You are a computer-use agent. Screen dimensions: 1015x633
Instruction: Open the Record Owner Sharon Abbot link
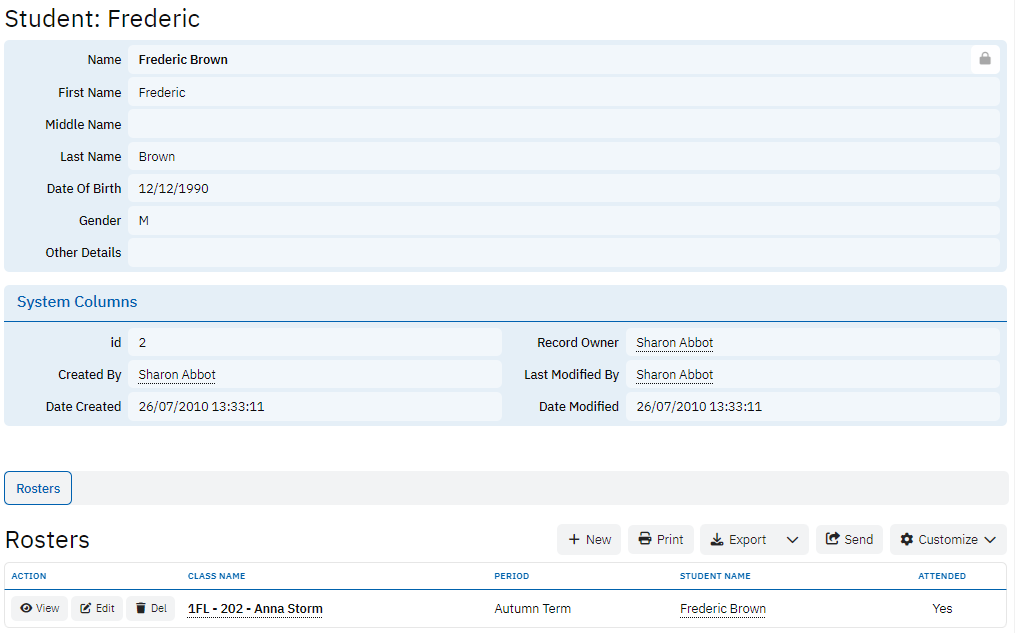click(x=674, y=343)
